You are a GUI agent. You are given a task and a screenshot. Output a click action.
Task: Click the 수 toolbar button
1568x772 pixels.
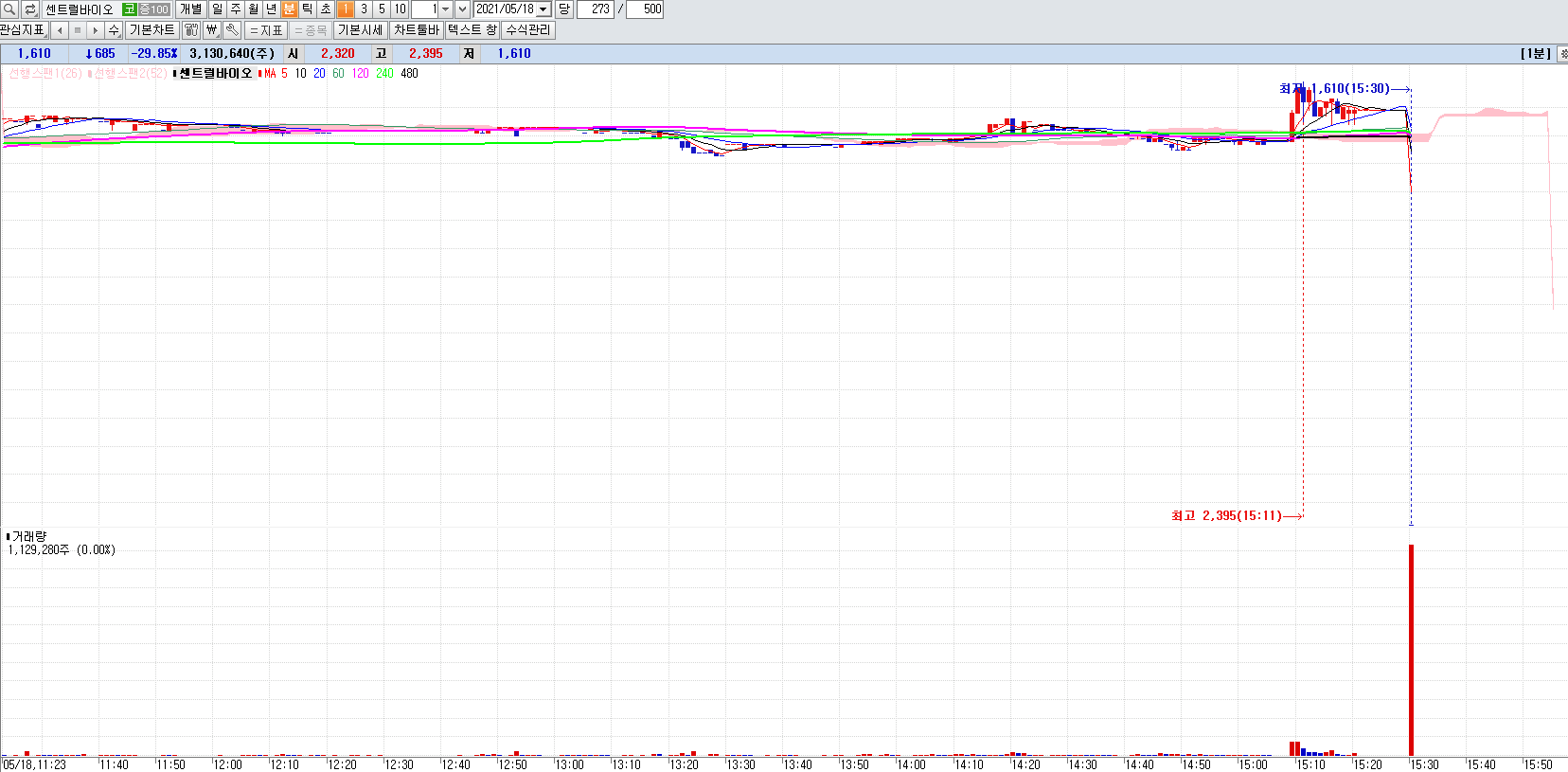(x=114, y=30)
